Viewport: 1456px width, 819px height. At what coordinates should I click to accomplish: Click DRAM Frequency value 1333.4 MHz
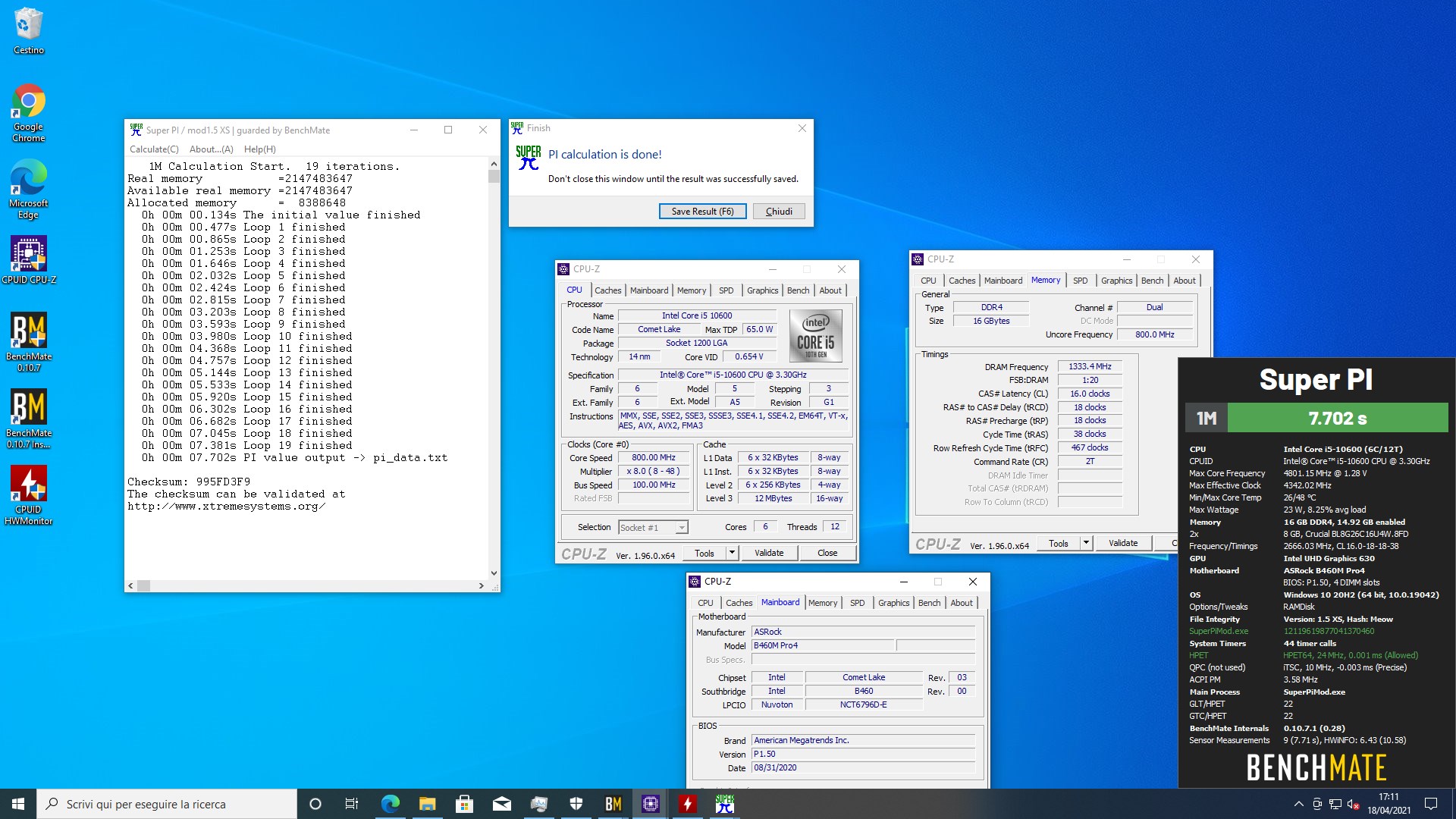pyautogui.click(x=1090, y=367)
